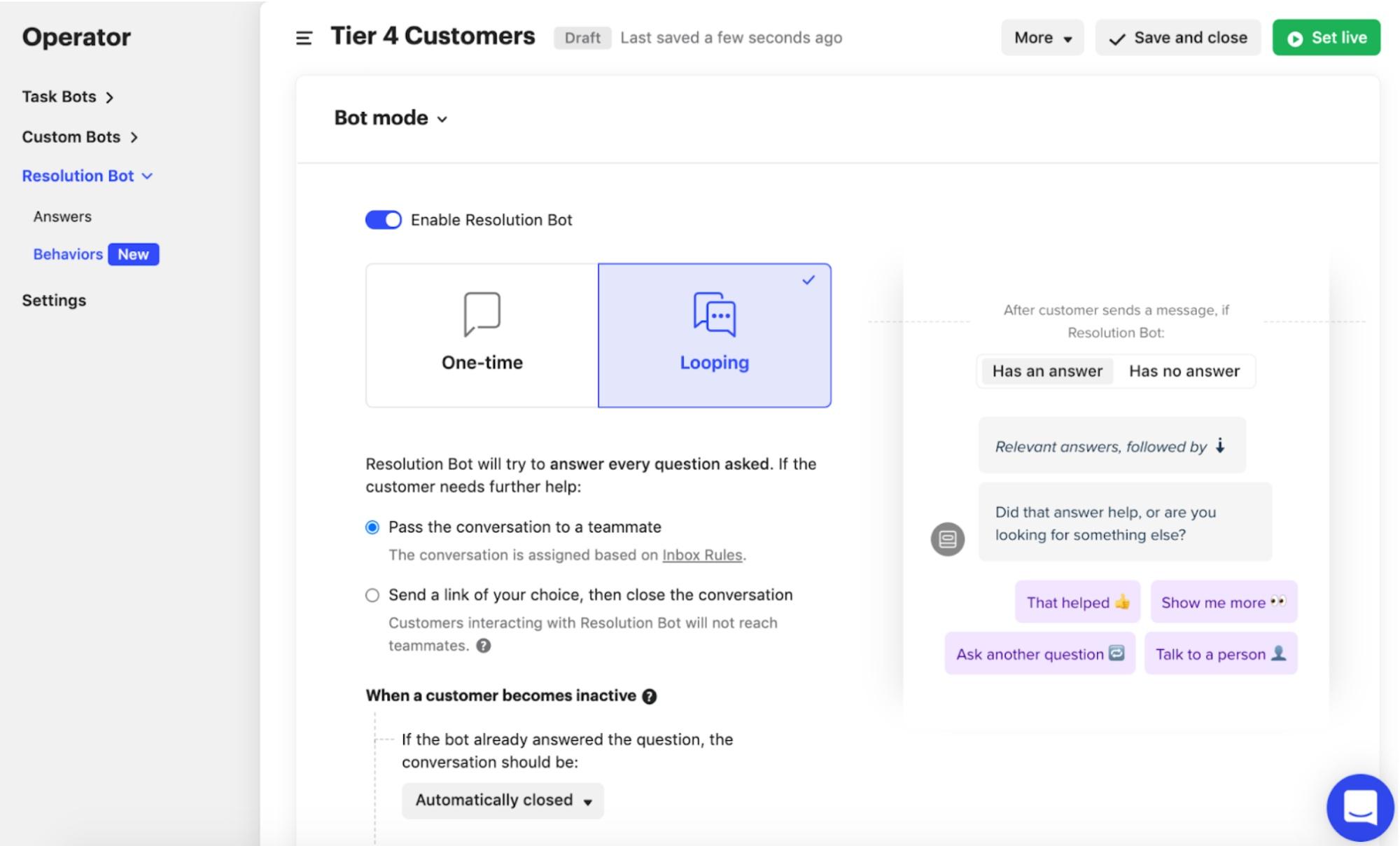The image size is (1400, 846).
Task: Click the Draft status badge
Action: tap(582, 38)
